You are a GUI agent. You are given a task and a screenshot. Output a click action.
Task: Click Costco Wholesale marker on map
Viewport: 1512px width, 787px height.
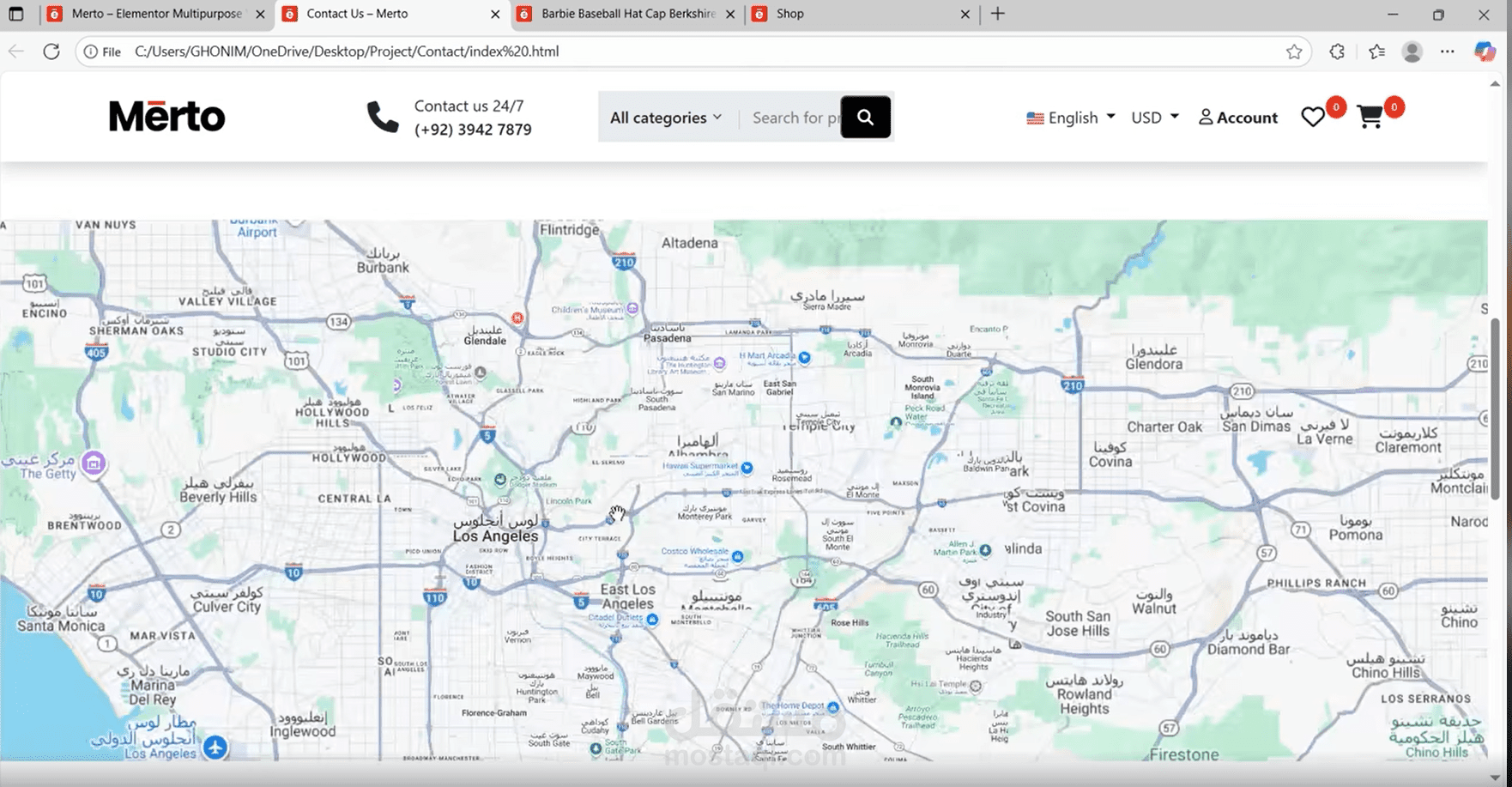point(737,556)
